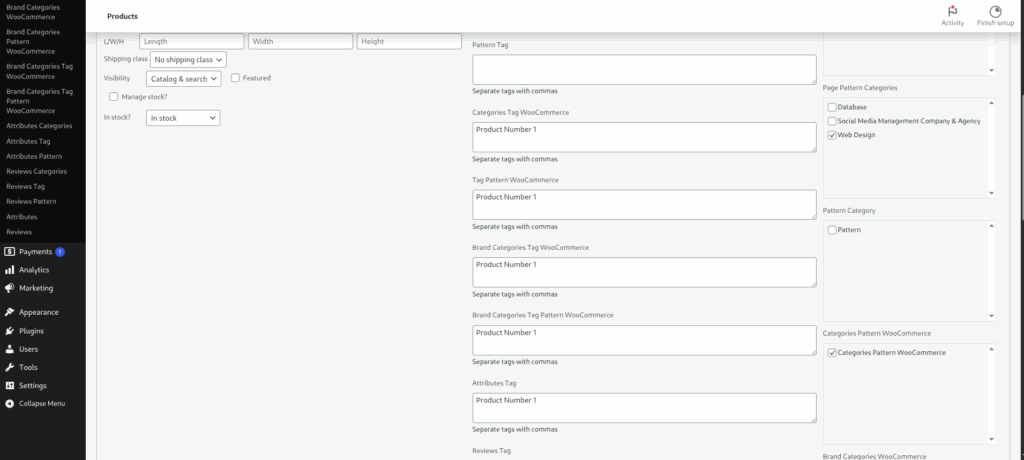Open Brand Categories Pattern WooCommerce submenu item
This screenshot has height=460, width=1024.
pyautogui.click(x=33, y=41)
